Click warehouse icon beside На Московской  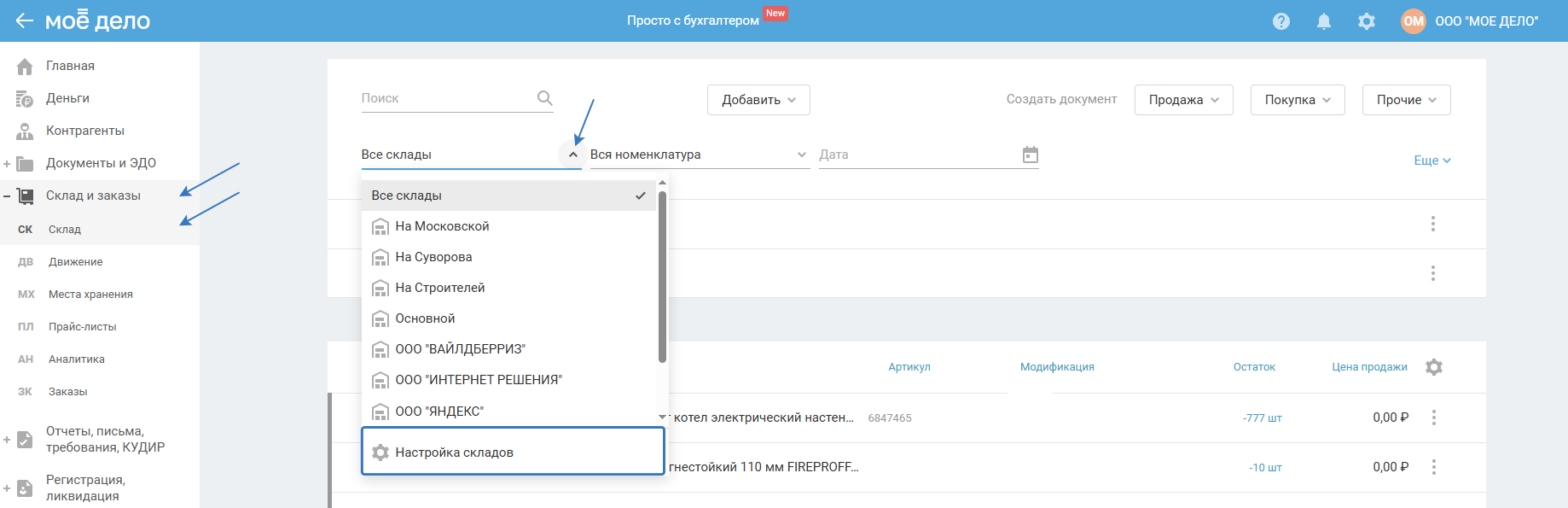pos(380,226)
